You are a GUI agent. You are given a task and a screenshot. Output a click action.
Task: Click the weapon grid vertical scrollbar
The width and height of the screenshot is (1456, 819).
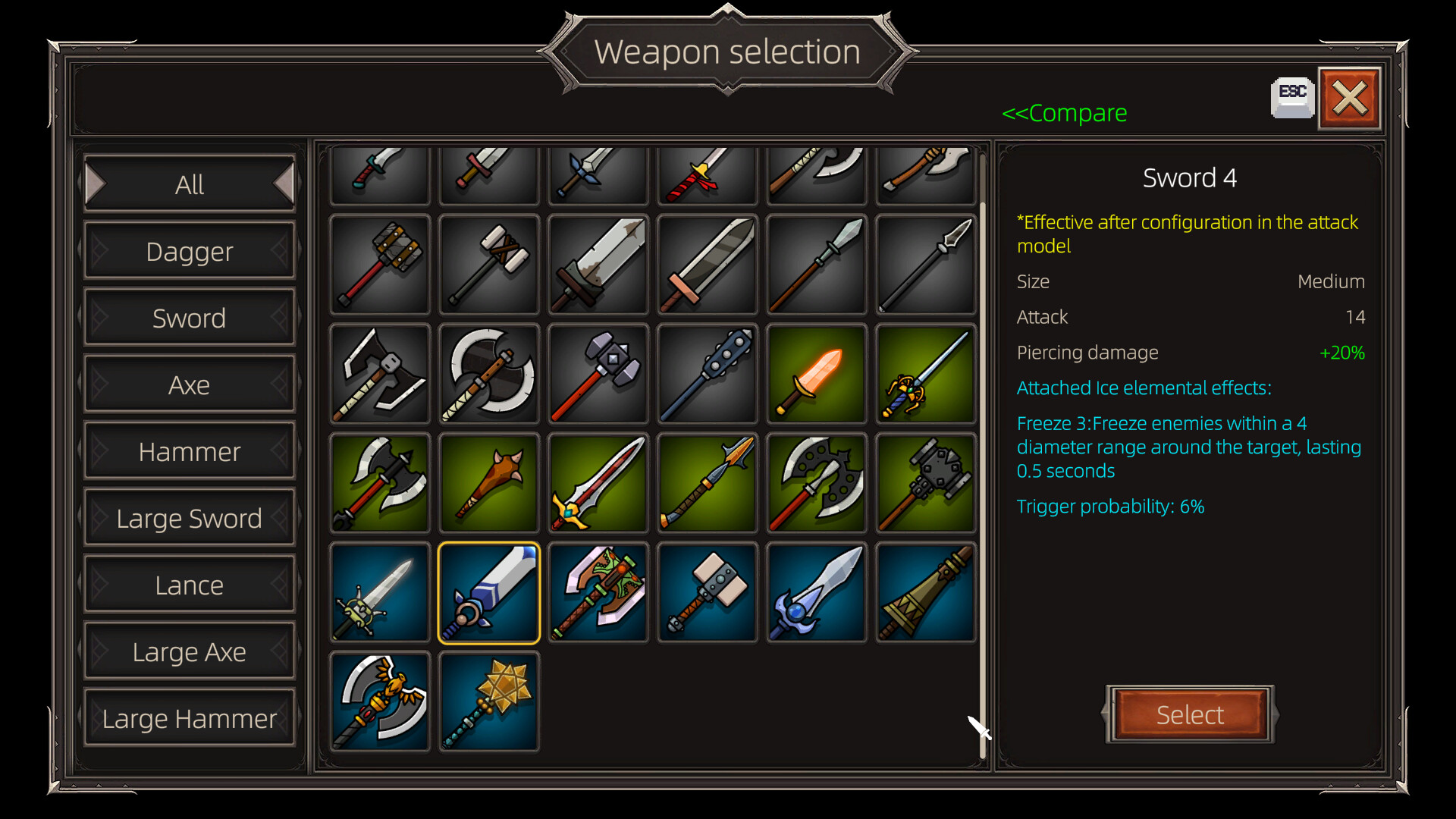click(983, 455)
